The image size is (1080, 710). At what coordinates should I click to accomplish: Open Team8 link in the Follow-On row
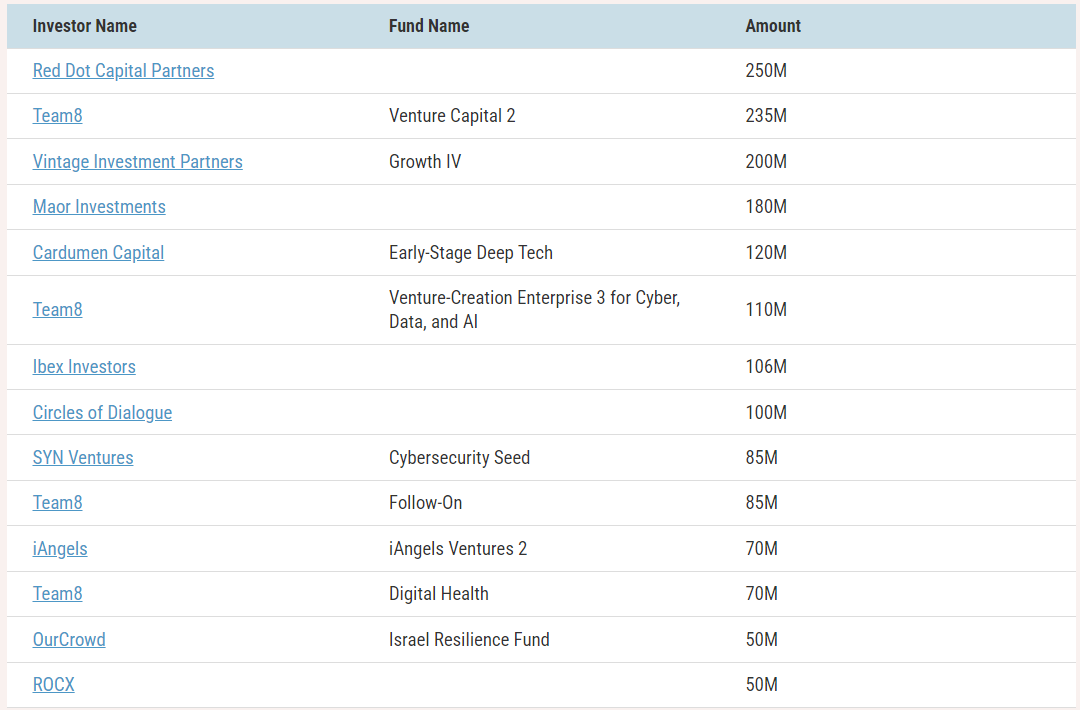point(57,503)
